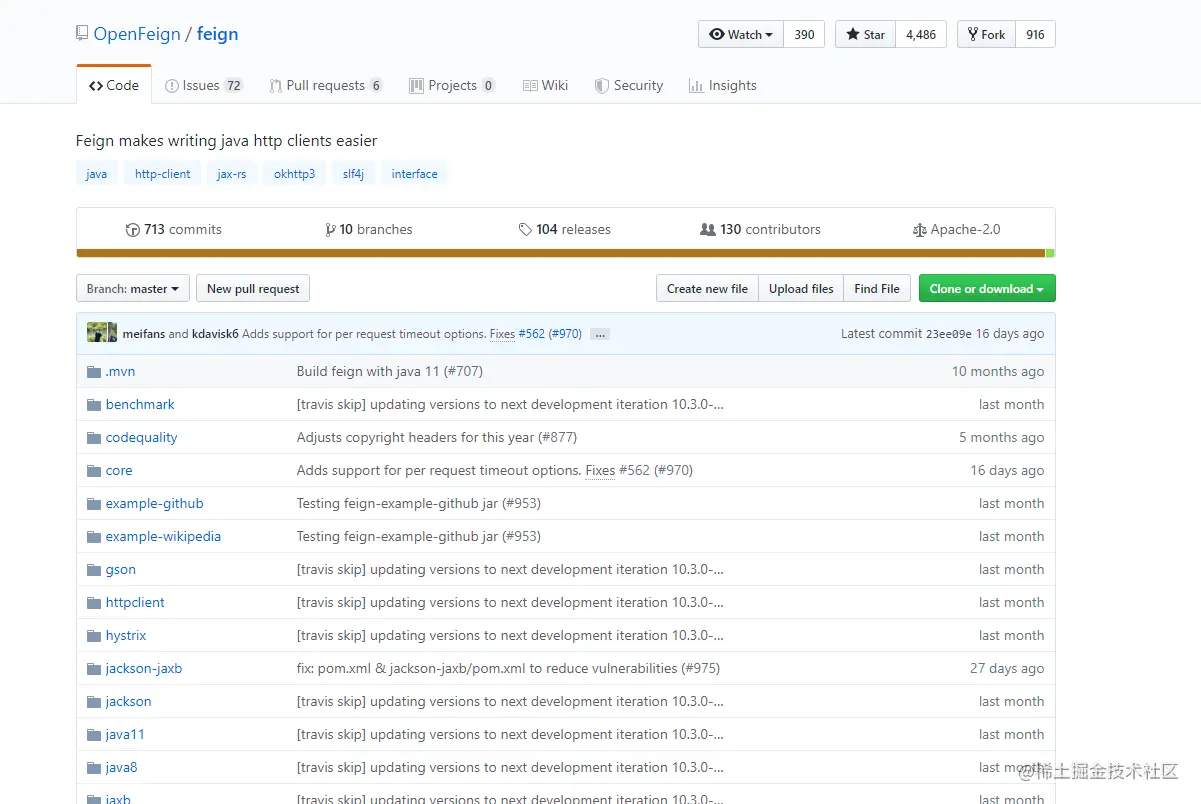Click the Upload files button
This screenshot has width=1201, height=804.
point(801,288)
